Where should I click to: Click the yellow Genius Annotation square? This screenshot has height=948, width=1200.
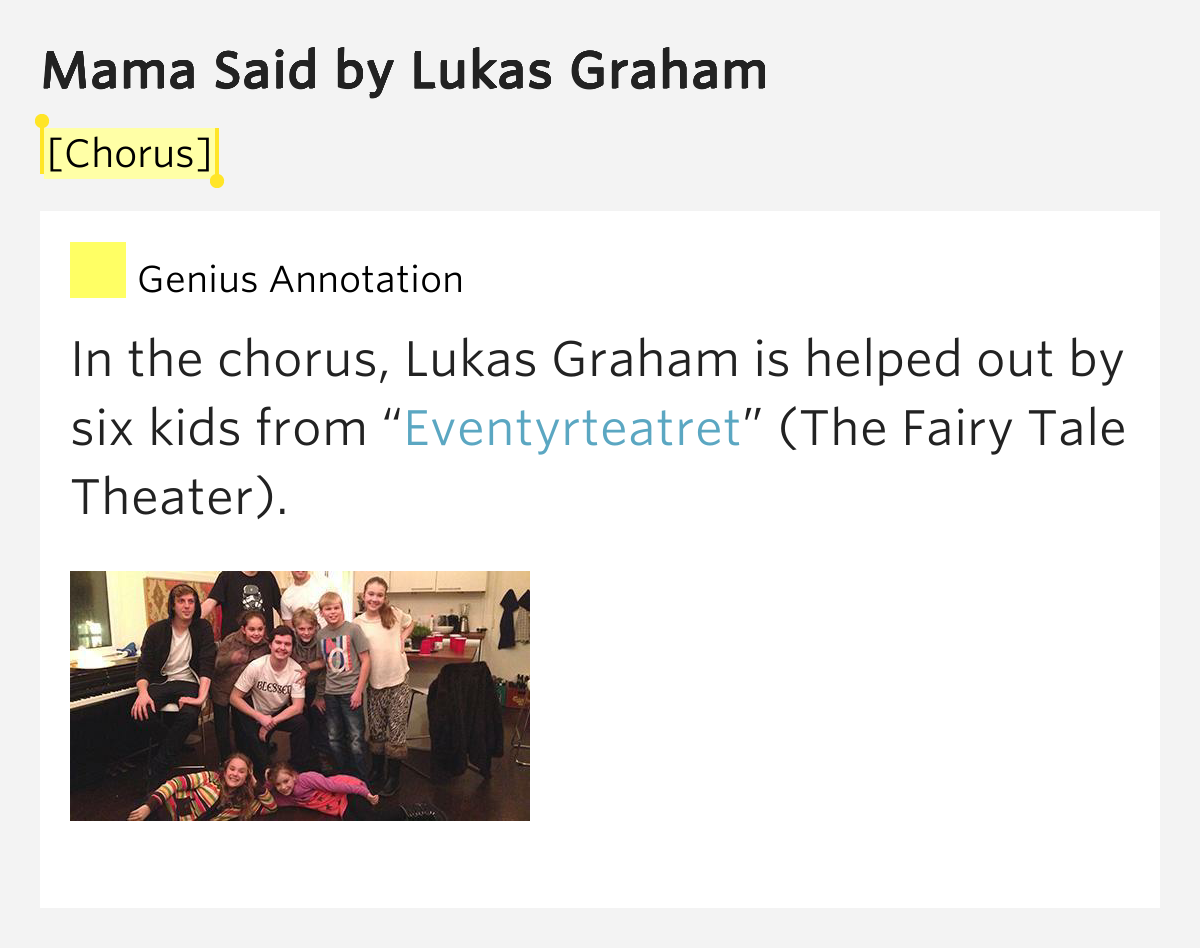tap(97, 270)
